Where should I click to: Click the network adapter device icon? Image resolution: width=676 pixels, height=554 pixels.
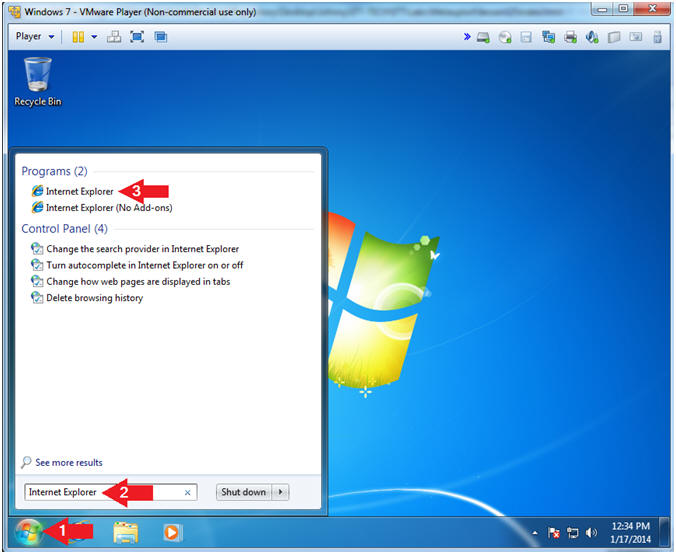(x=548, y=37)
